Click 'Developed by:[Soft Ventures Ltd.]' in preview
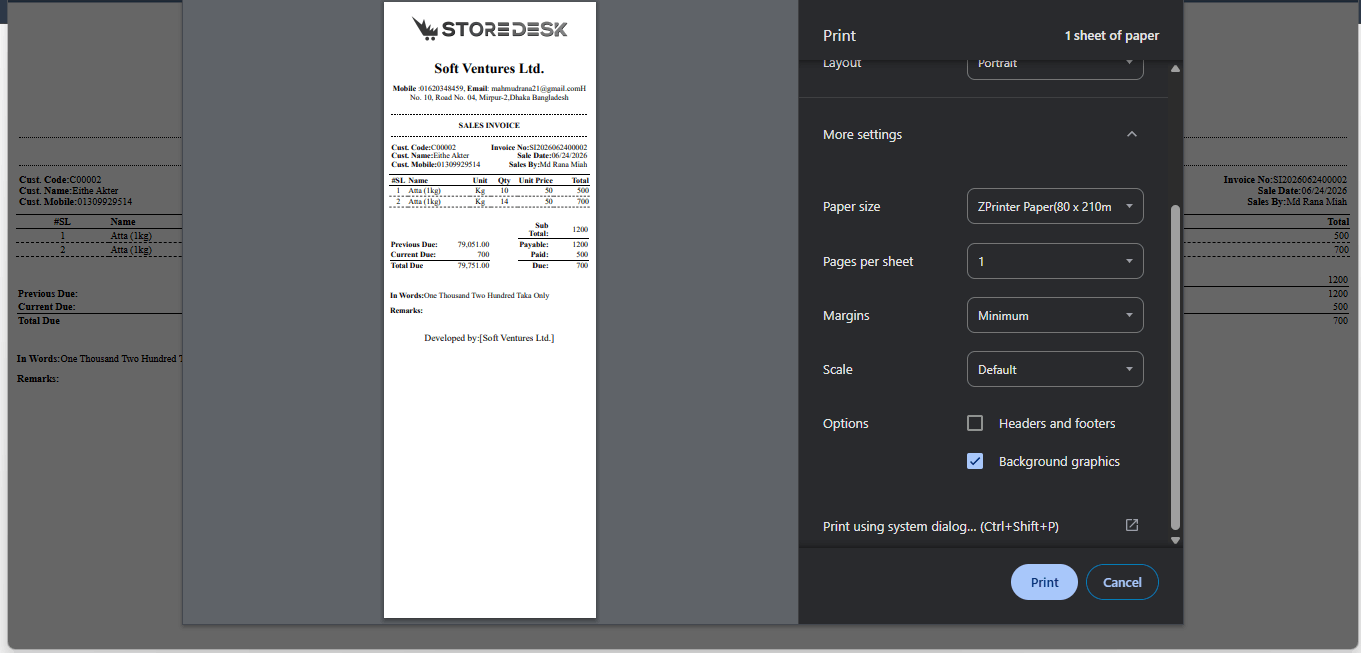The image size is (1361, 653). coord(489,338)
